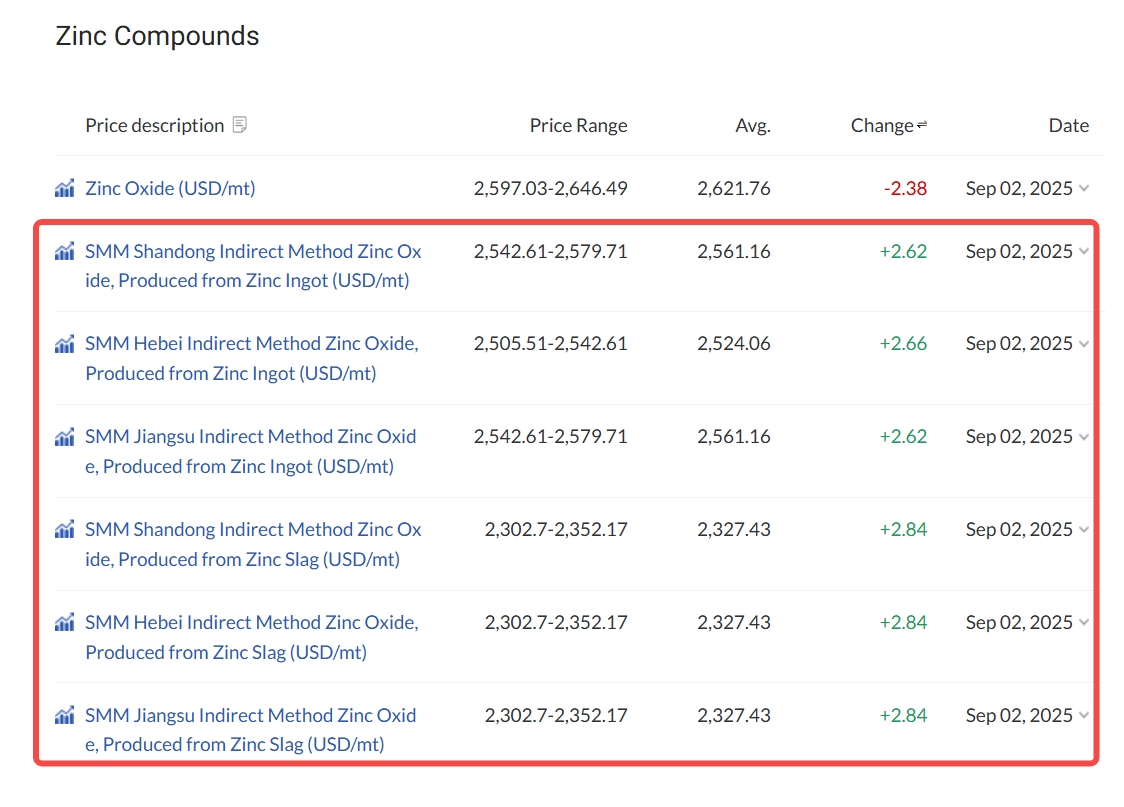Expand date chevron for Hebei Zinc Slag row
This screenshot has height=807, width=1124.
point(1084,622)
